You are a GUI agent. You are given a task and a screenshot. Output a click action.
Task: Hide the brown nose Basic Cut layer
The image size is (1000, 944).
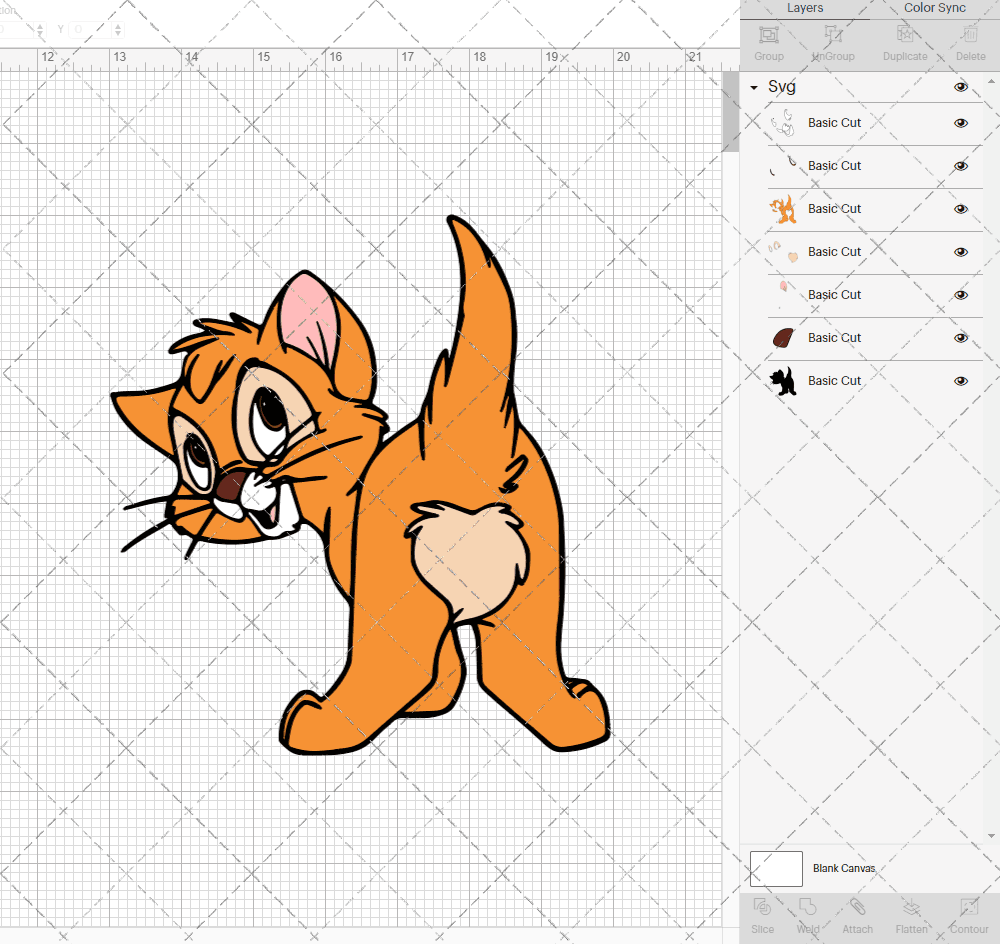pyautogui.click(x=960, y=338)
